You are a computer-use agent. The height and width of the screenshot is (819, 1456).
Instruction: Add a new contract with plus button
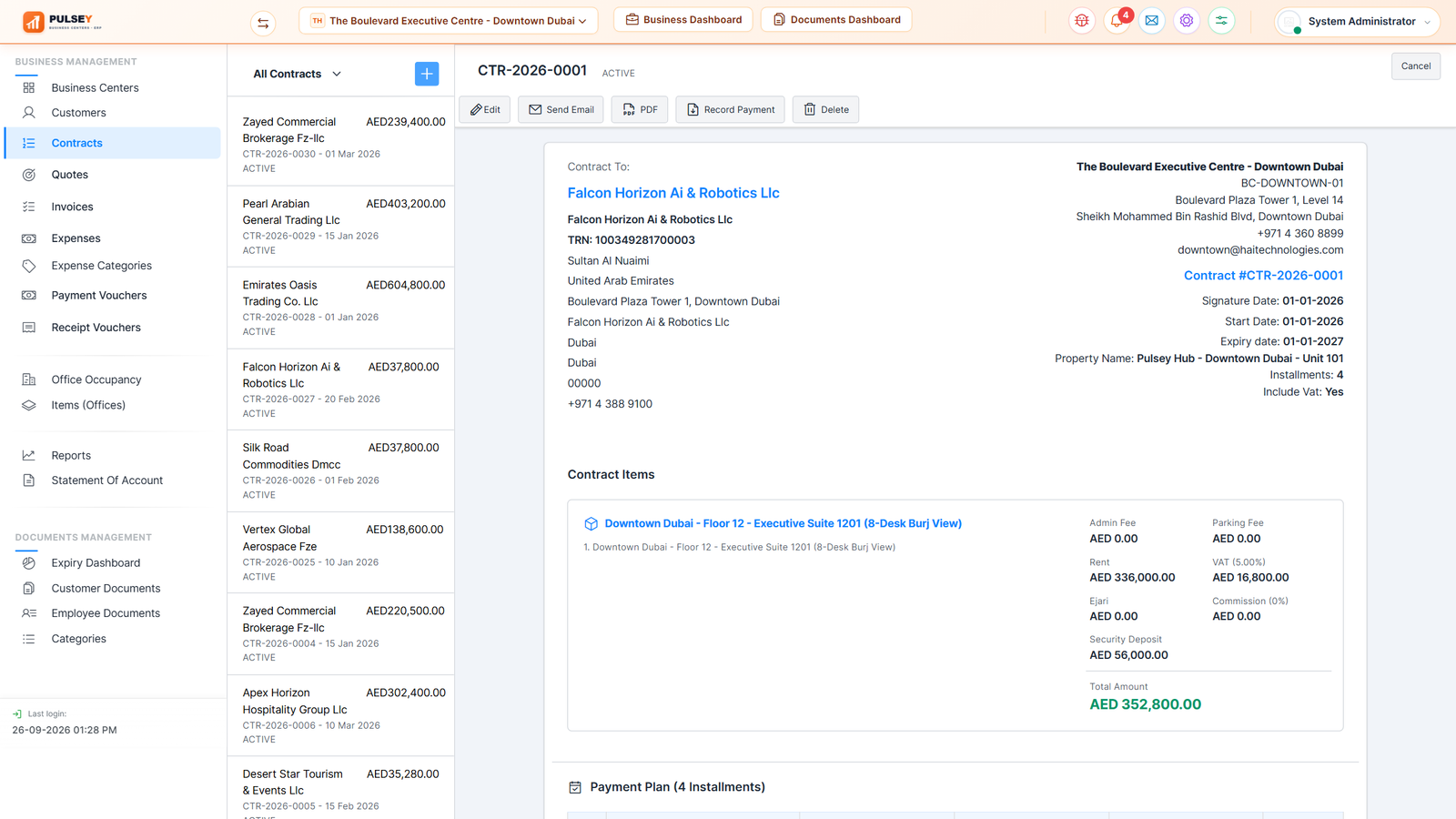pyautogui.click(x=427, y=74)
